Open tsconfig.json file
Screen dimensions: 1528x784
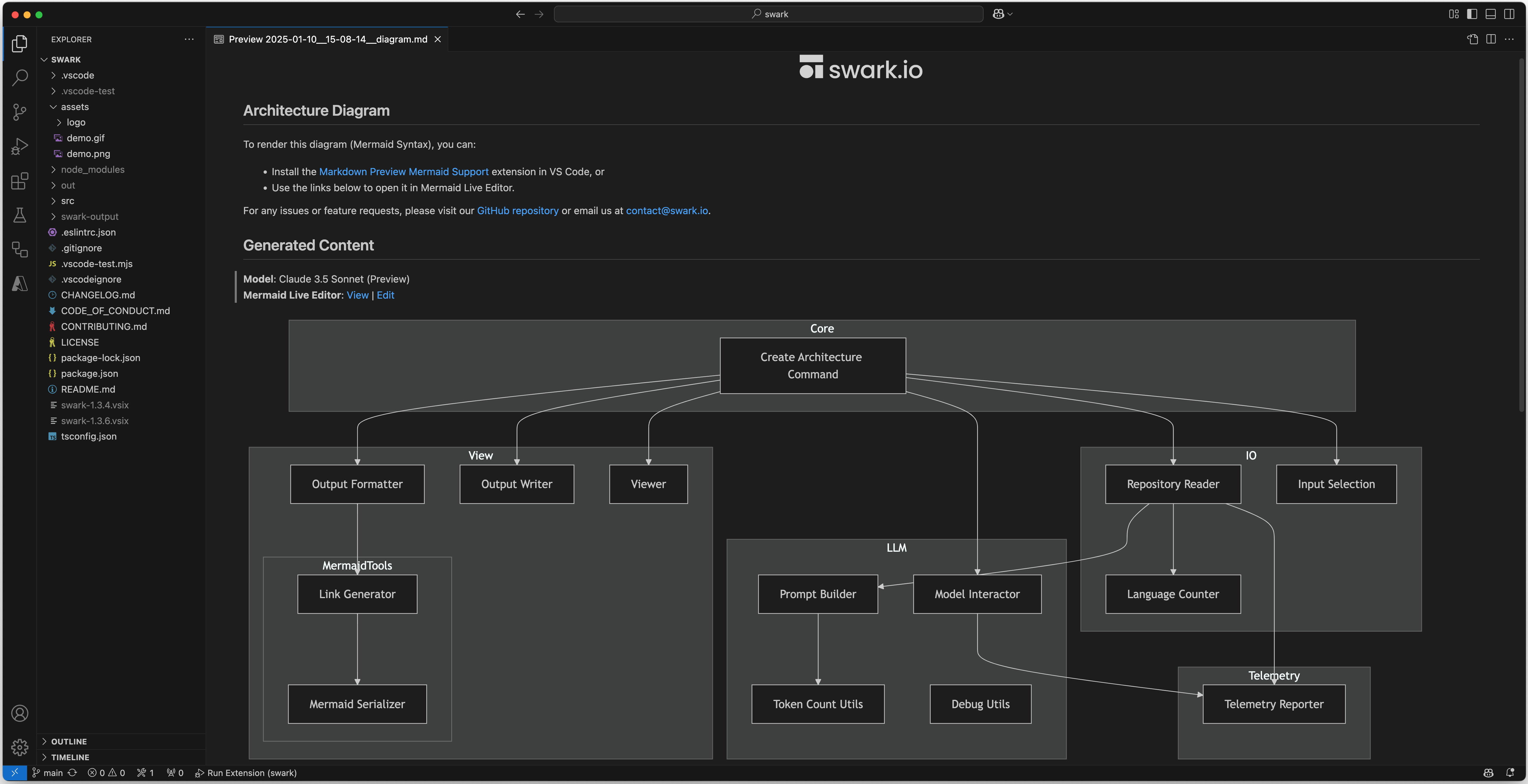point(121,437)
